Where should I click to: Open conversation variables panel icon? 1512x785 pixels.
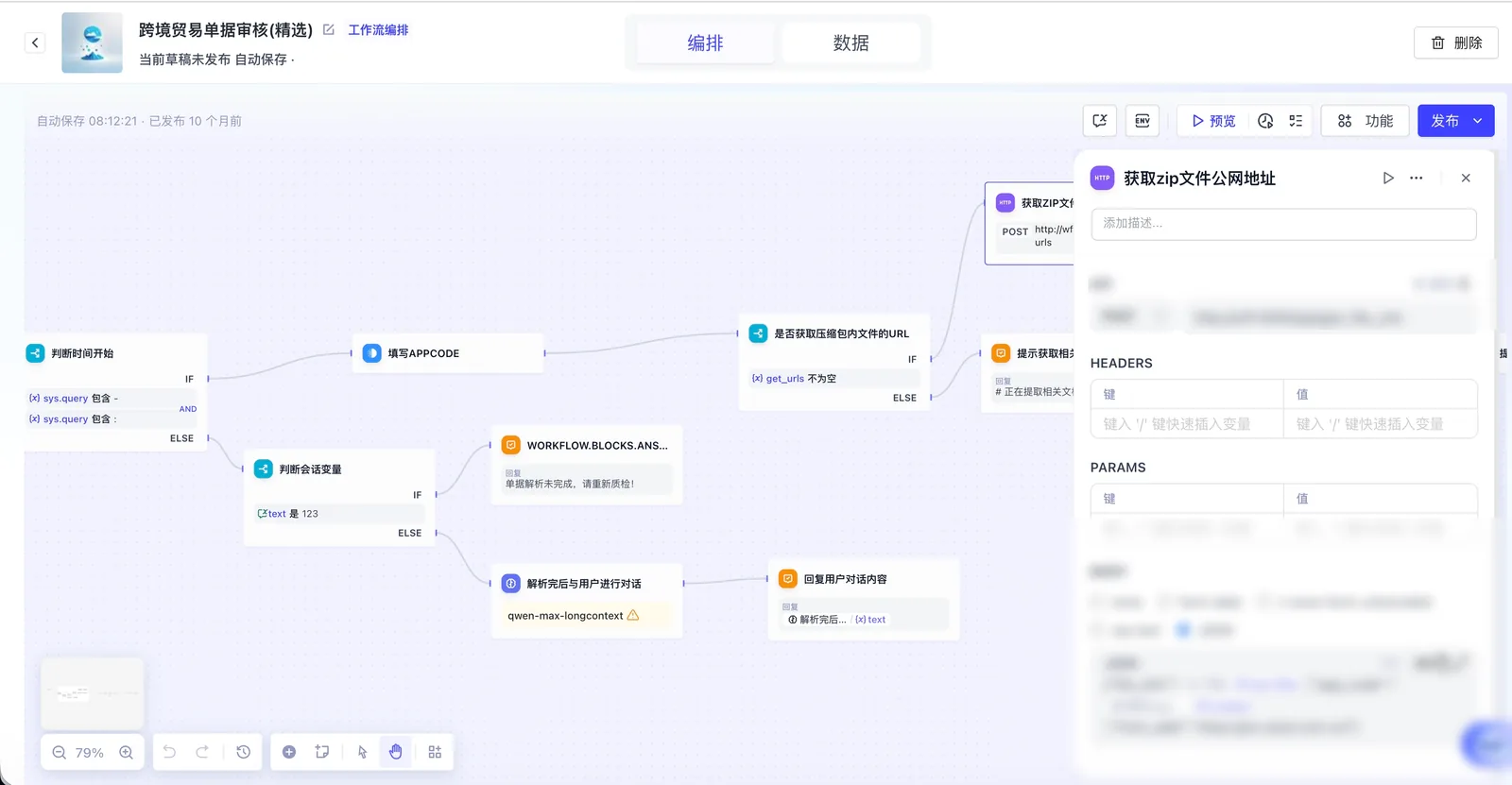(1099, 121)
